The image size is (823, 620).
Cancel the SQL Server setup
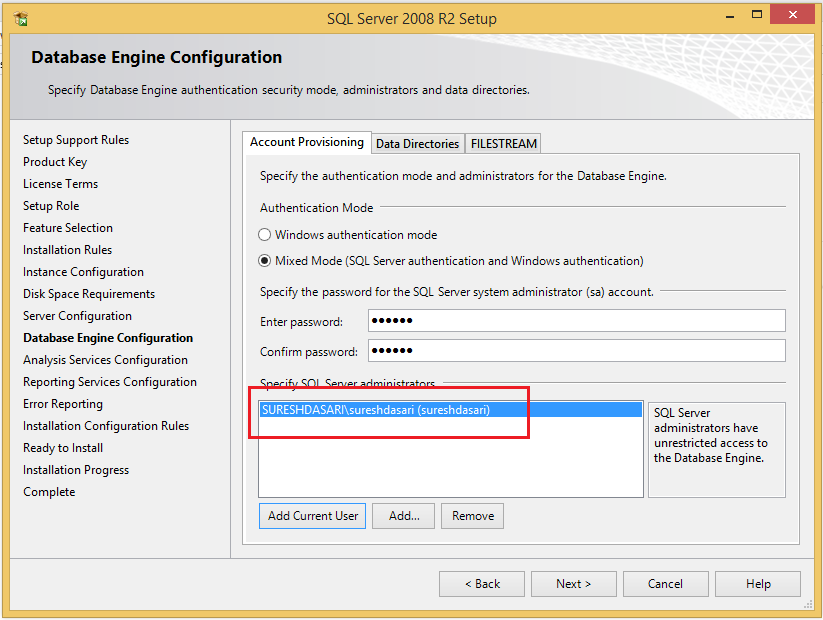point(665,583)
